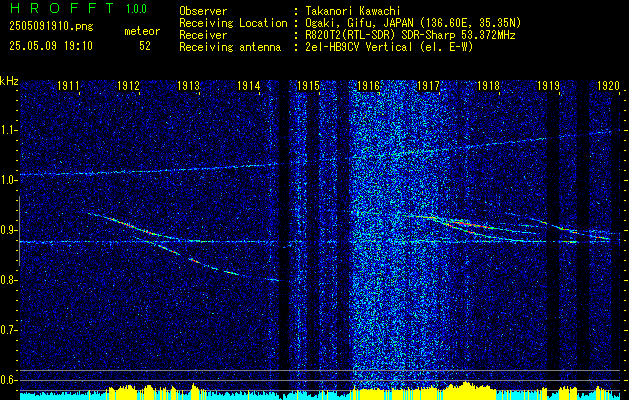The image size is (629, 400).
Task: Click the timestamp 25.05.09 19:10
Action: coord(51,46)
